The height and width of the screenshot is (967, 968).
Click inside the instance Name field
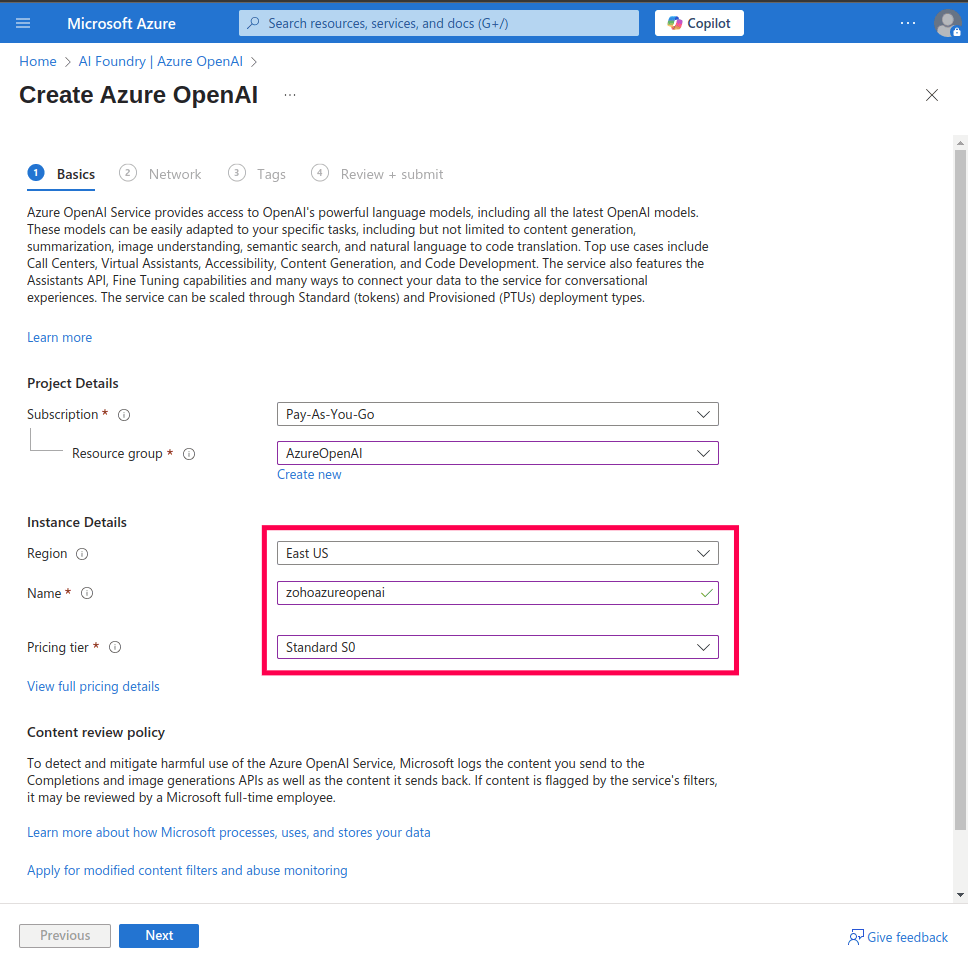pos(480,592)
